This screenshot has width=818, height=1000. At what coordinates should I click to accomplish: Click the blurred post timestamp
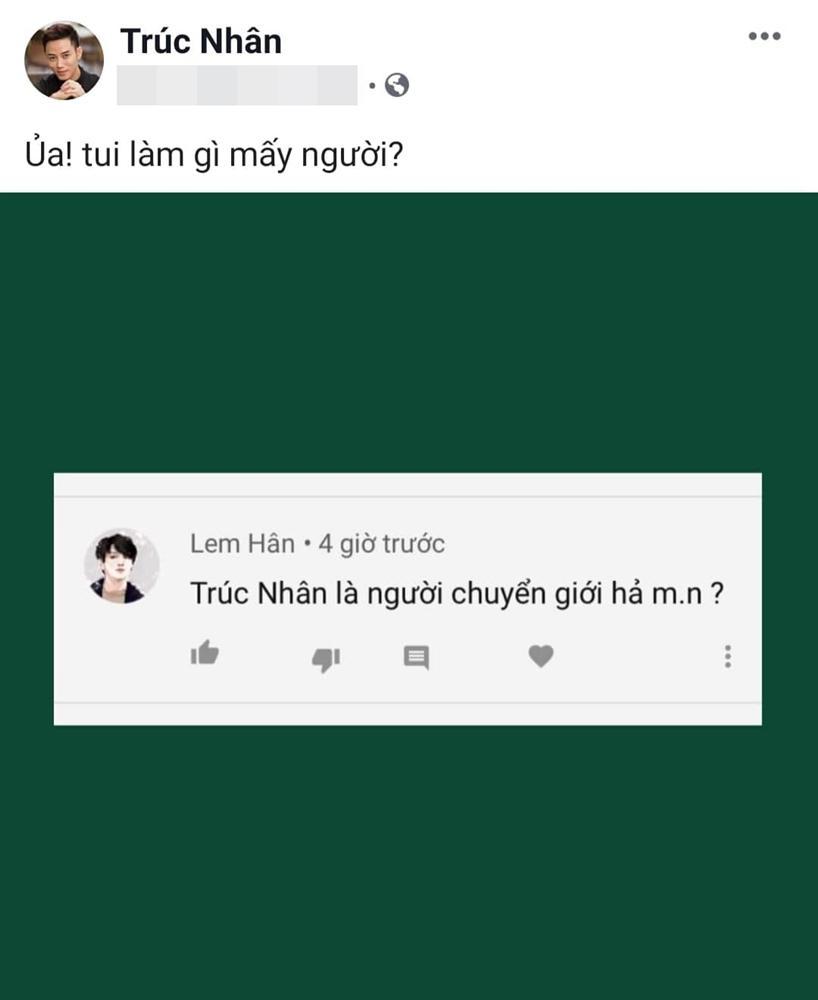[x=237, y=86]
